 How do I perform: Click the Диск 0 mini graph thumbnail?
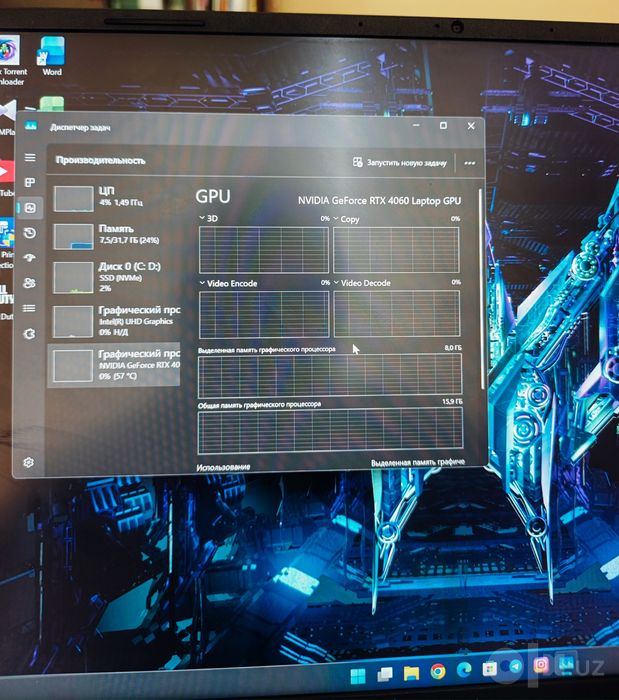point(73,277)
